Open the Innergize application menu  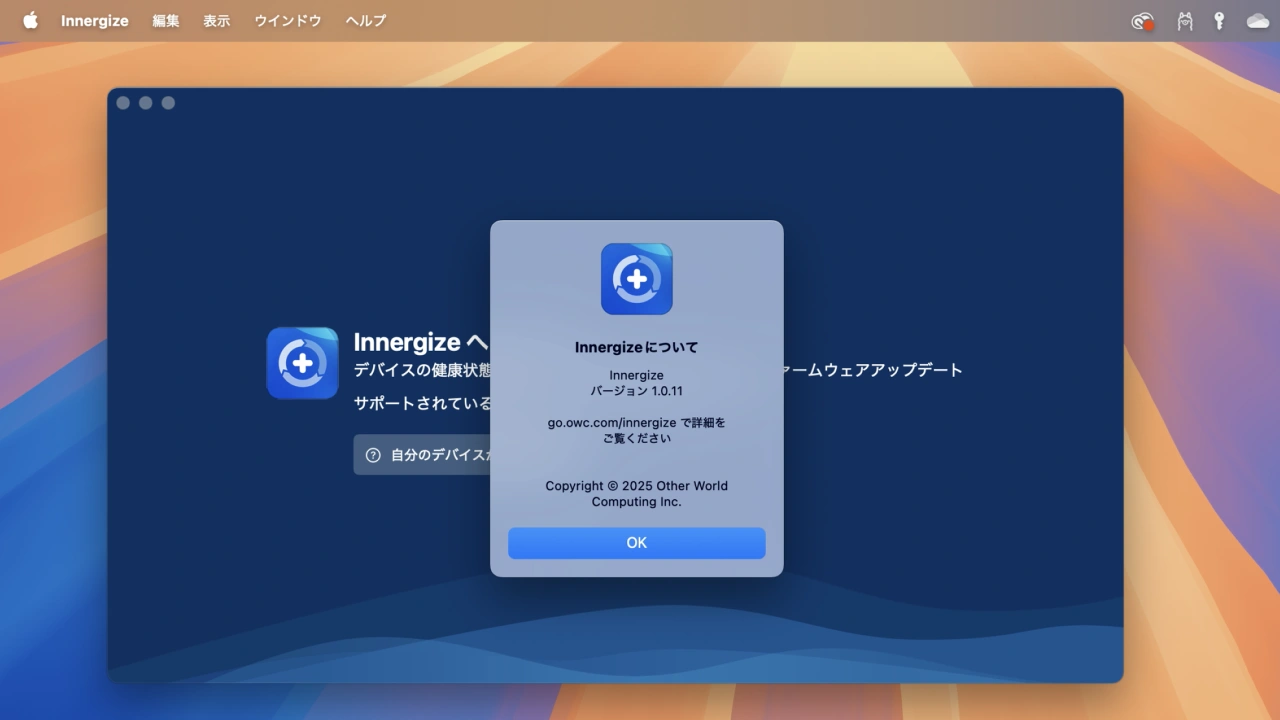pos(94,21)
